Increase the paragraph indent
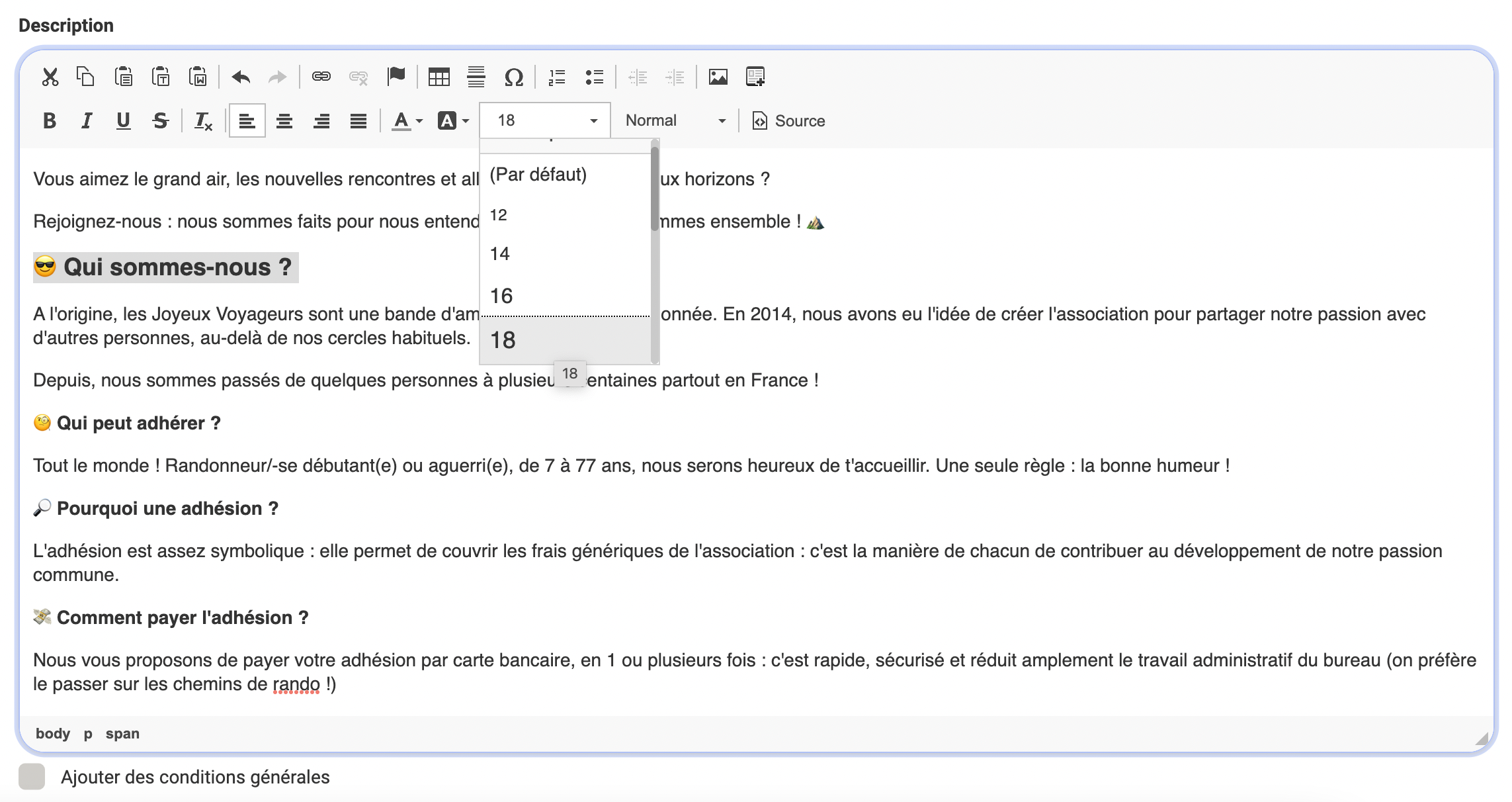Viewport: 1512px width, 802px height. (675, 77)
